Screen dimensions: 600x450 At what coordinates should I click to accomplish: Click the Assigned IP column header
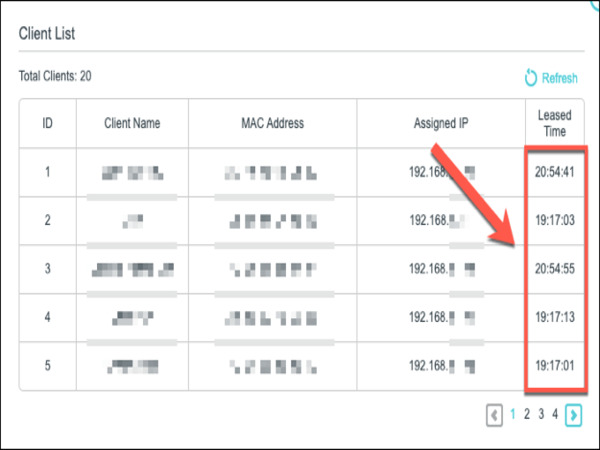tap(441, 124)
